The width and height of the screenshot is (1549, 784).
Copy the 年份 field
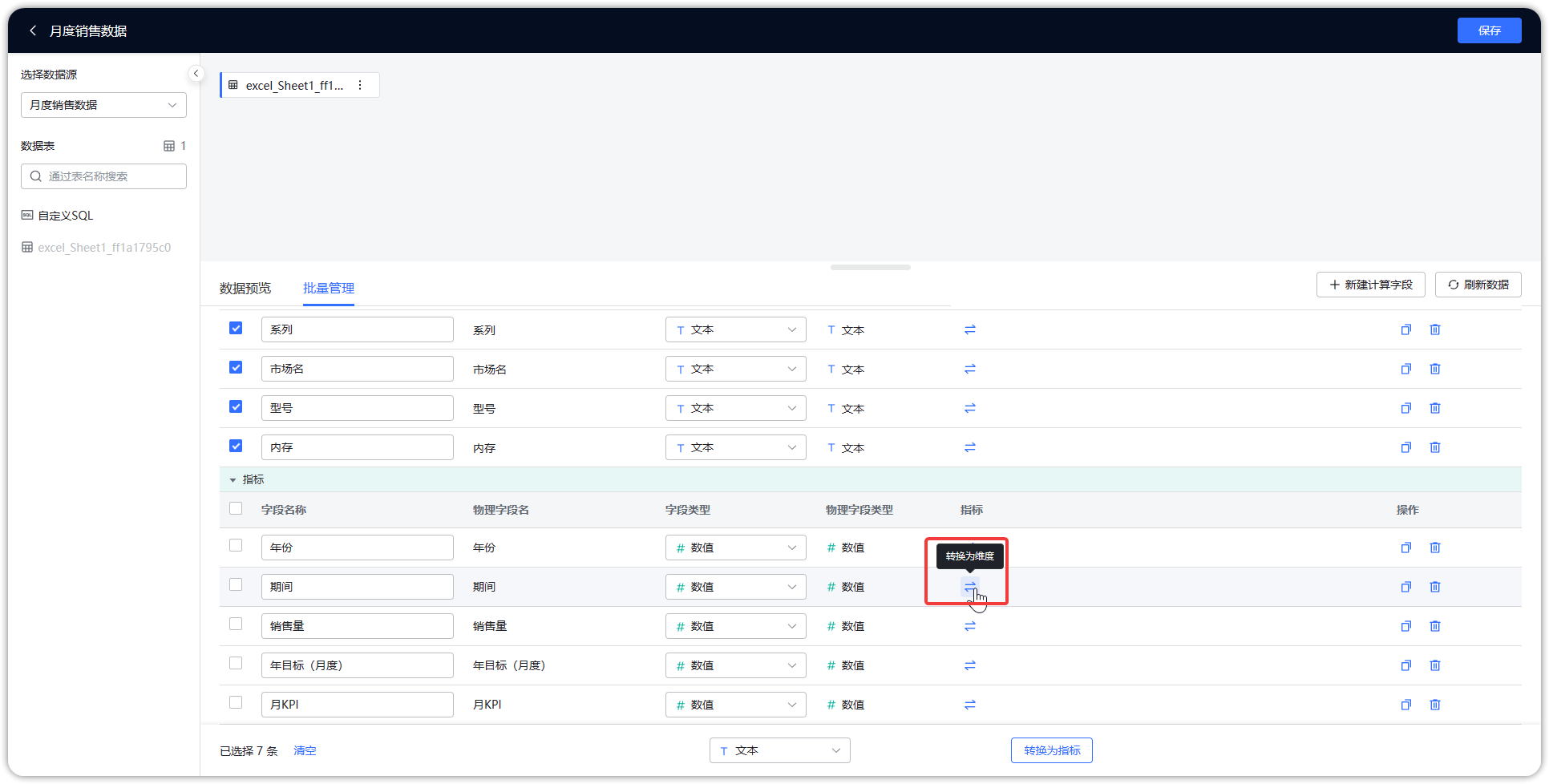click(1405, 548)
